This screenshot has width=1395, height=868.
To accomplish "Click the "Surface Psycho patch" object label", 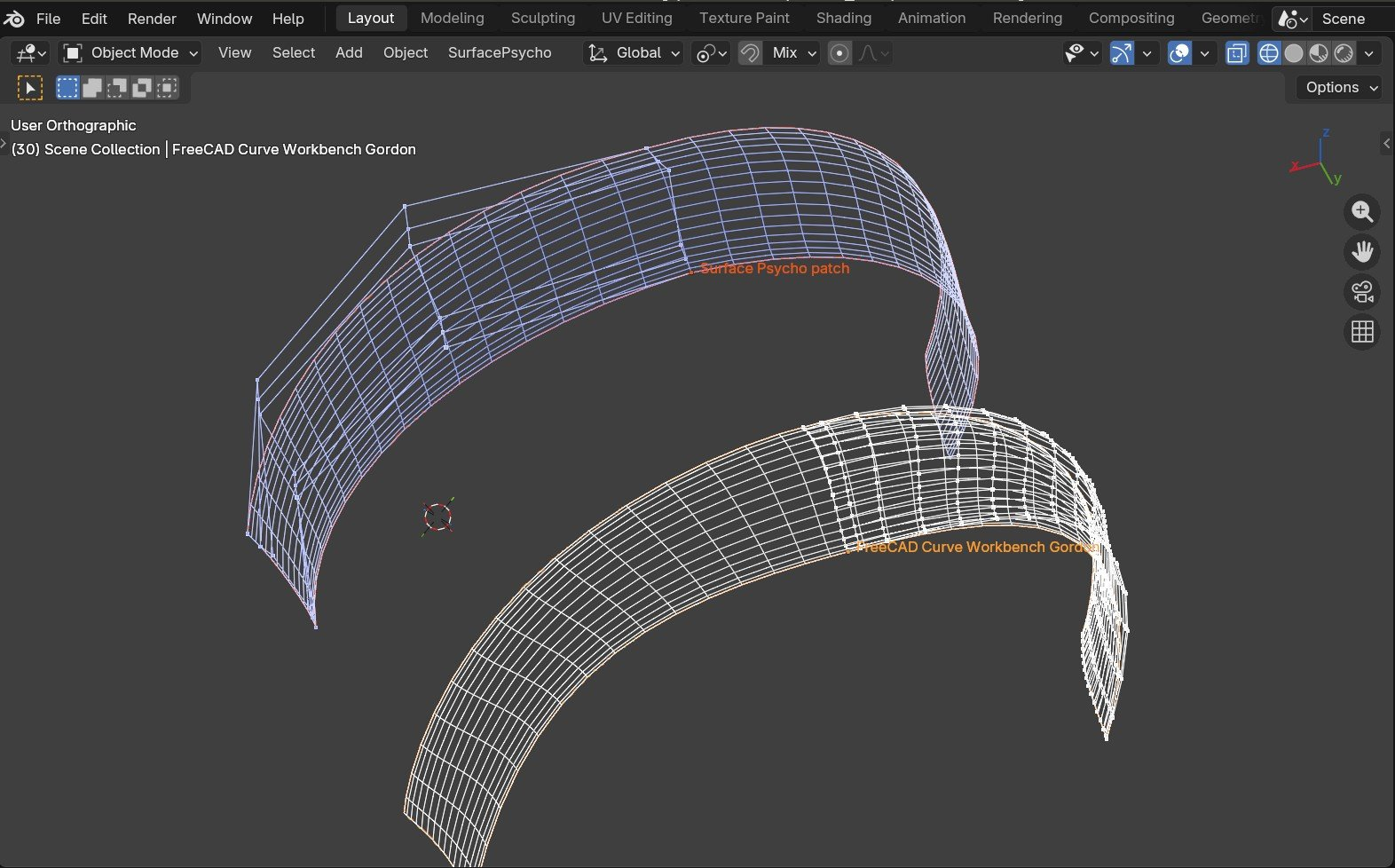I will (775, 268).
